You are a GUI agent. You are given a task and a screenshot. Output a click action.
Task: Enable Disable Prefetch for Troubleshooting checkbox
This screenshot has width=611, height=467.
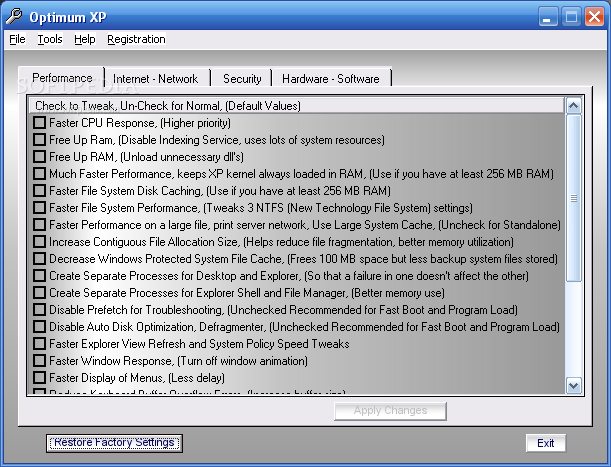[x=39, y=310]
